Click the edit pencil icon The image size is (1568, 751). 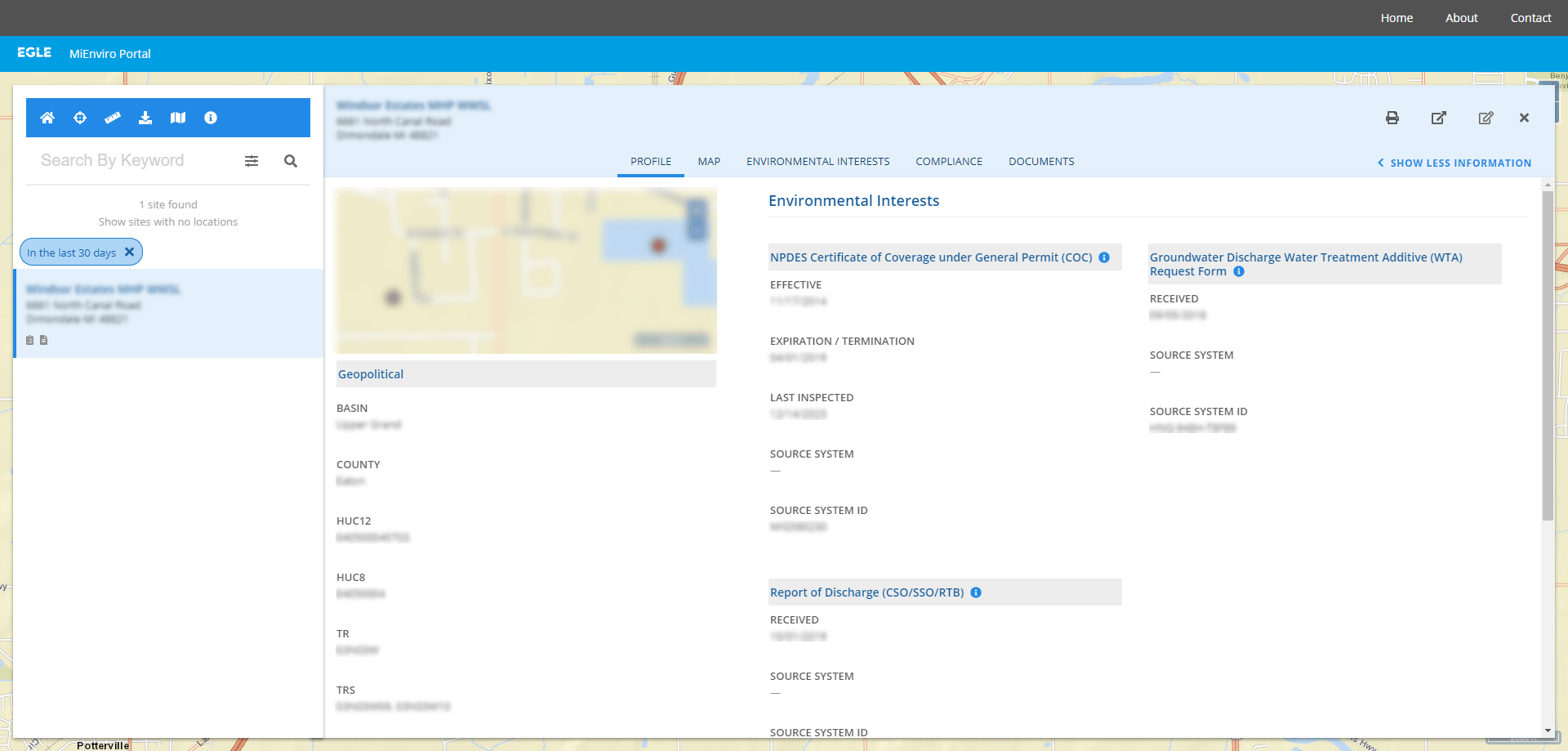pyautogui.click(x=1486, y=118)
